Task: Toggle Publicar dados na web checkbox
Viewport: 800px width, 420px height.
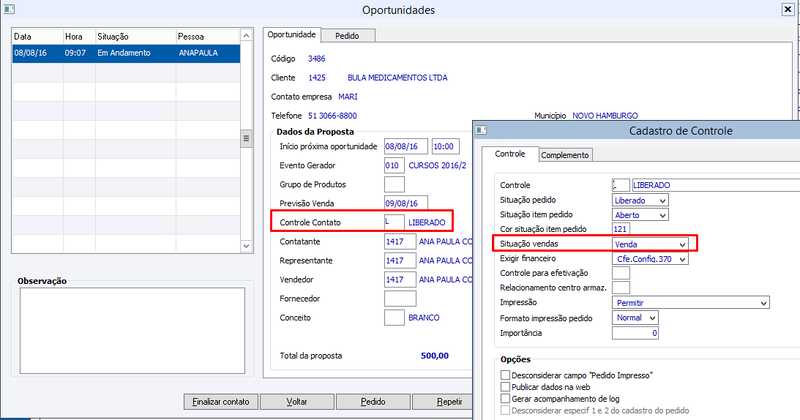Action: (505, 387)
